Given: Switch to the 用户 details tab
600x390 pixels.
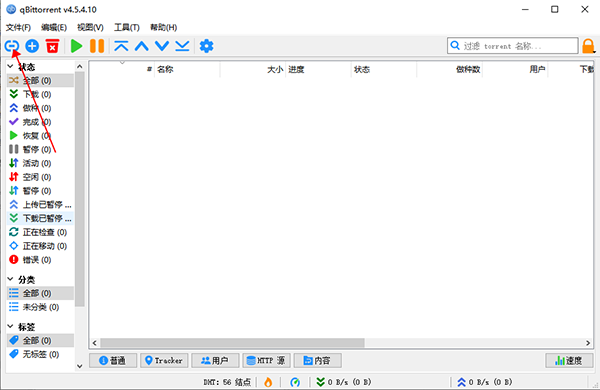Looking at the screenshot, I should tap(215, 360).
